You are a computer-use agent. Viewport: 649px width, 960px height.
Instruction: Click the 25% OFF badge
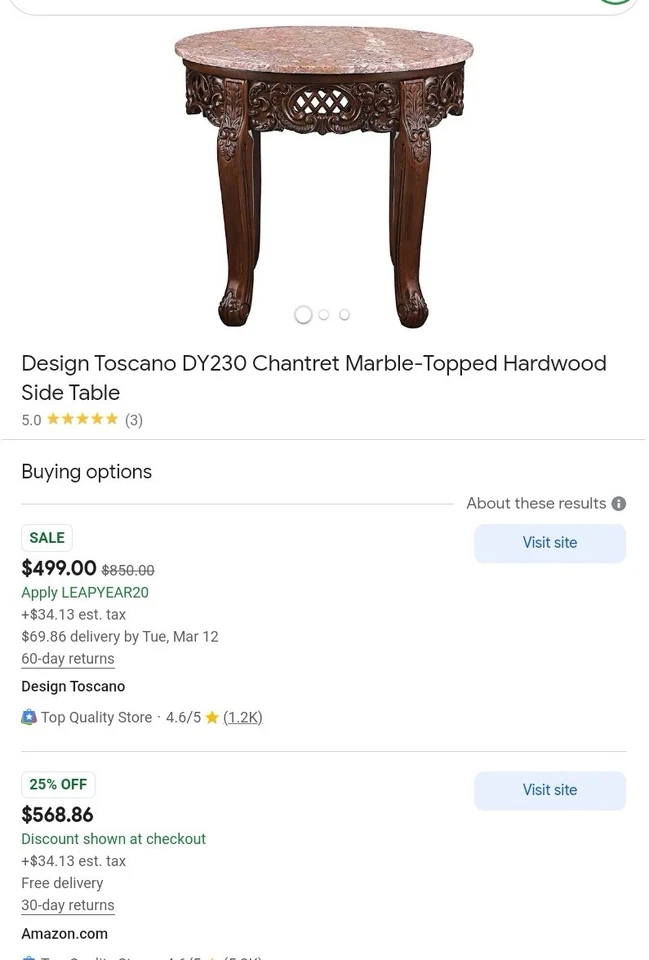coord(57,784)
